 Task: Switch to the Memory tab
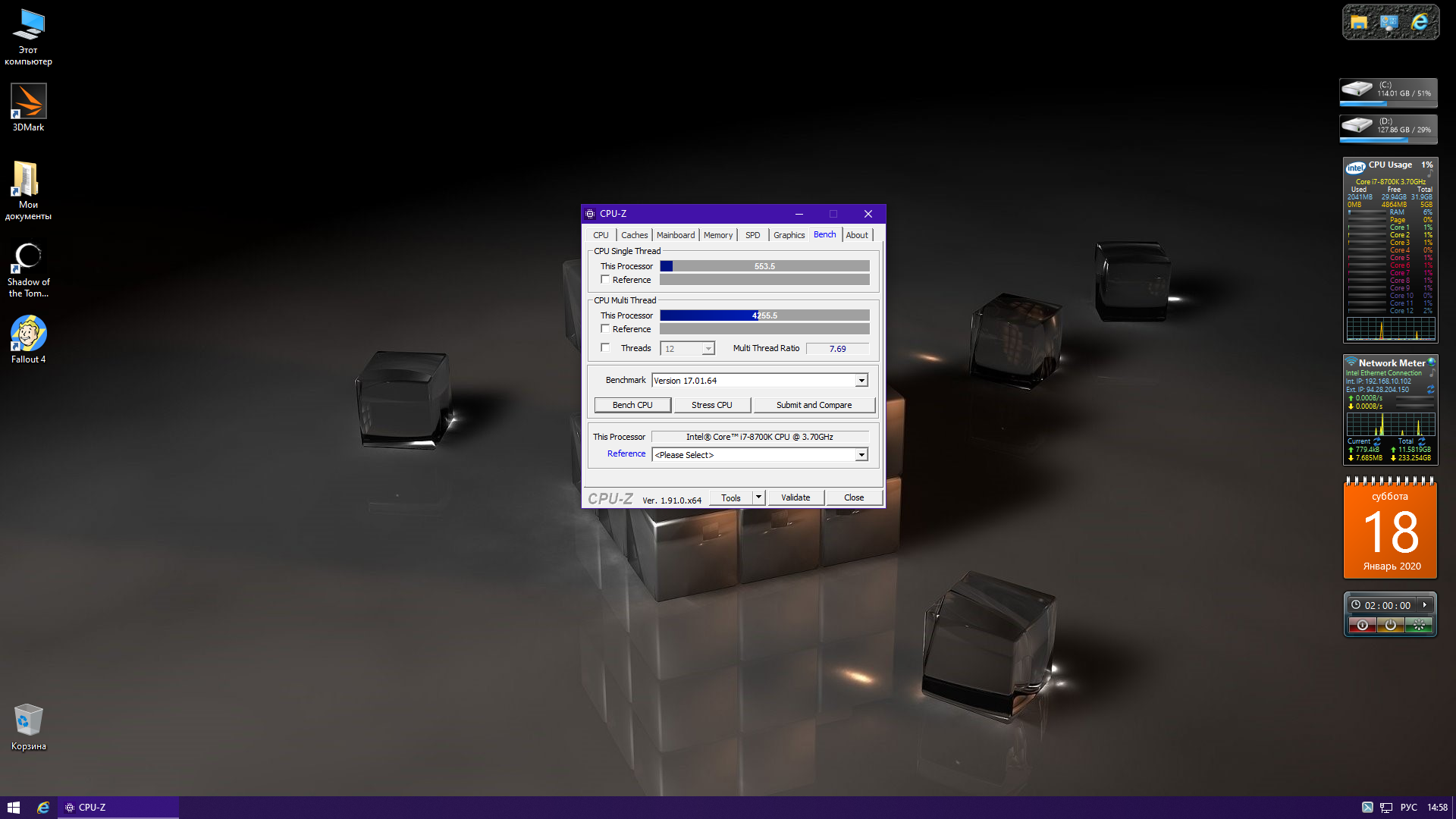(717, 235)
